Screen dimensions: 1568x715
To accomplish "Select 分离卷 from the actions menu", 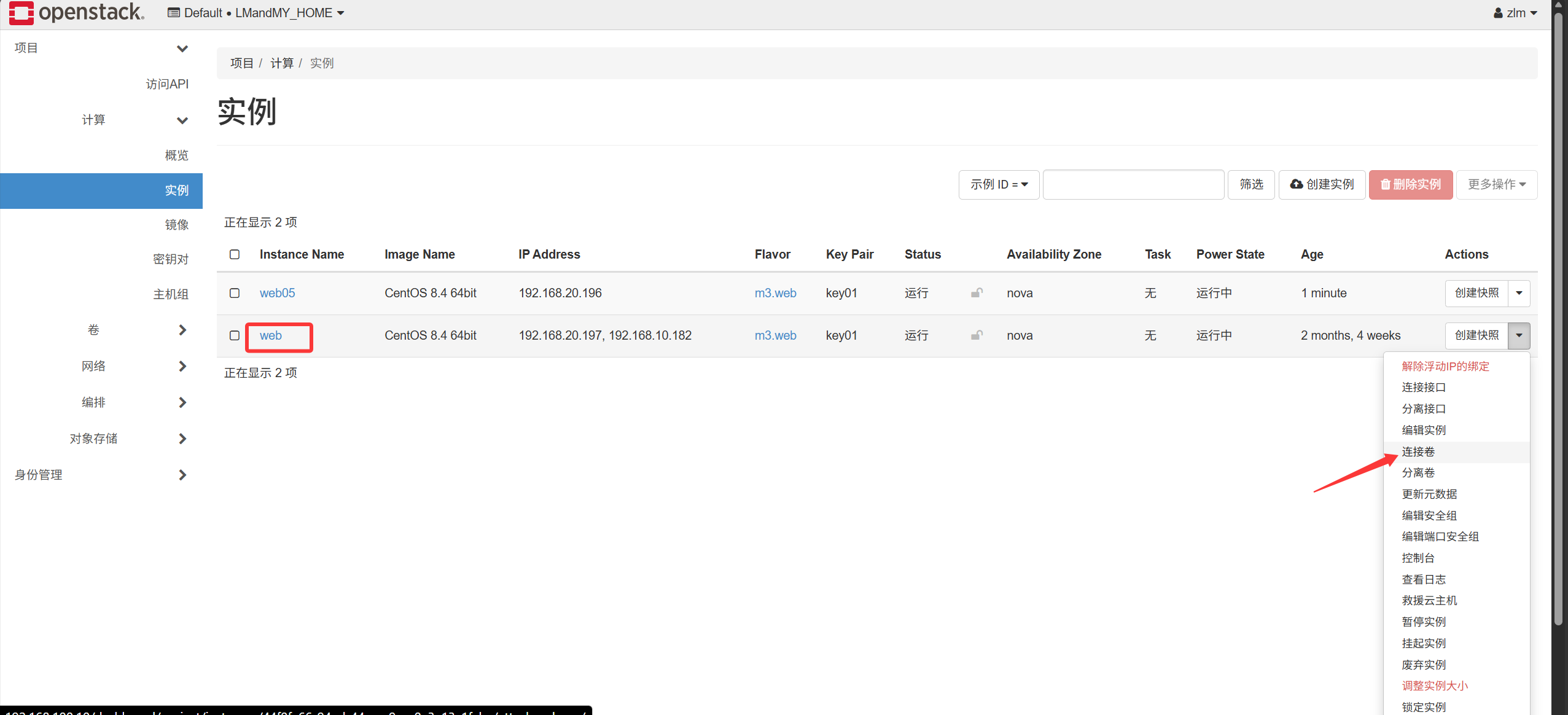I will tap(1418, 472).
